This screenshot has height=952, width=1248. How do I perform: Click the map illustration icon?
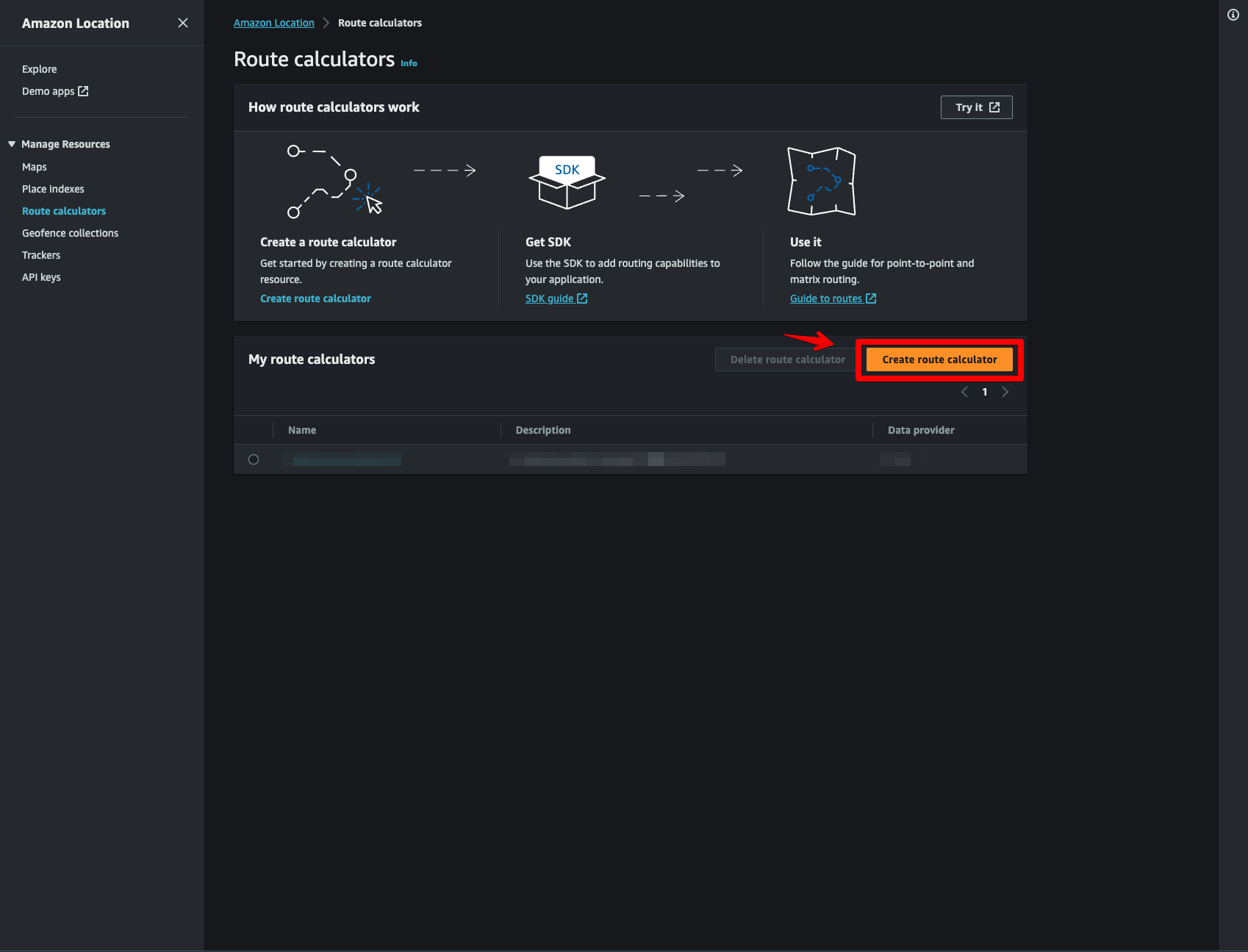point(822,181)
